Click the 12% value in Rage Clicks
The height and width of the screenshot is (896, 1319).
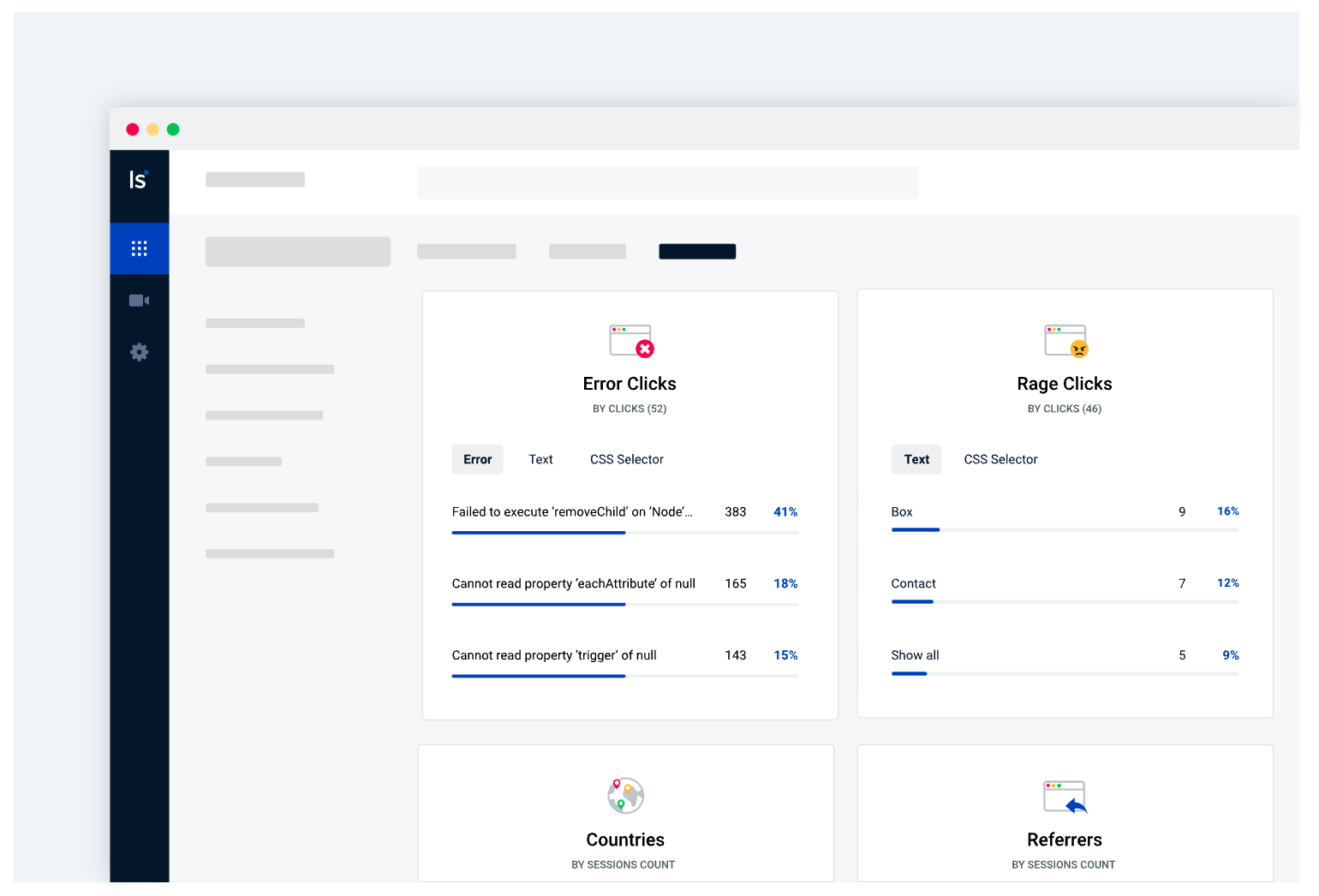1228,583
